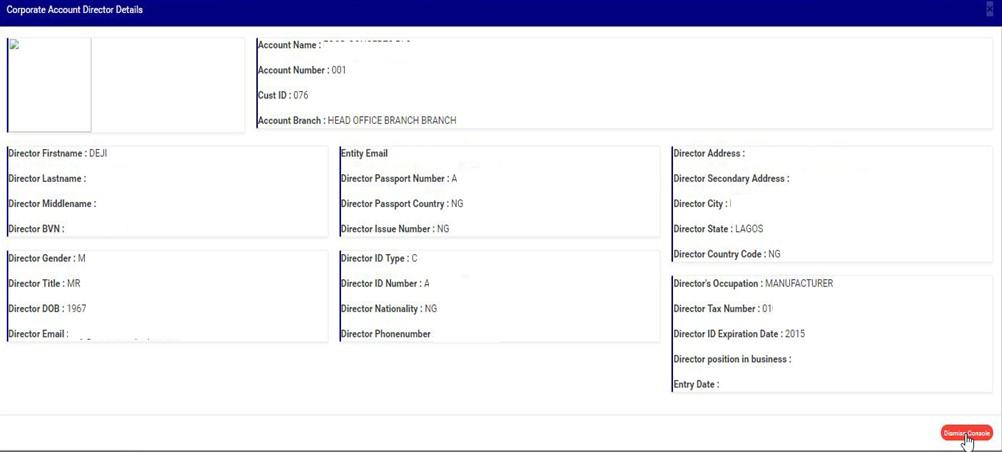The width and height of the screenshot is (1002, 452).
Task: Click the Director Firstname DEJI field
Action: tap(57, 154)
